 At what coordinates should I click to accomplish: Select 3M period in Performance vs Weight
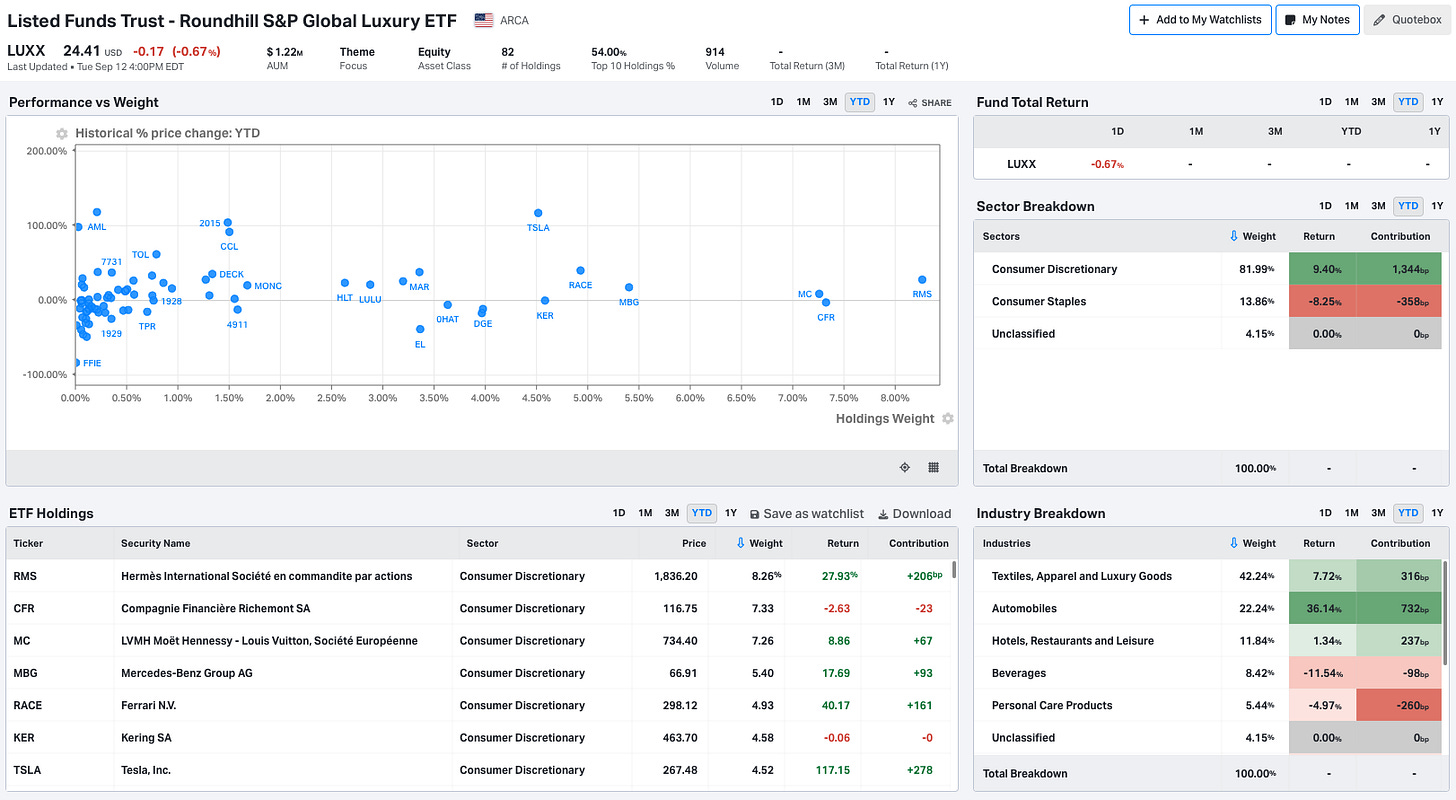click(x=830, y=102)
